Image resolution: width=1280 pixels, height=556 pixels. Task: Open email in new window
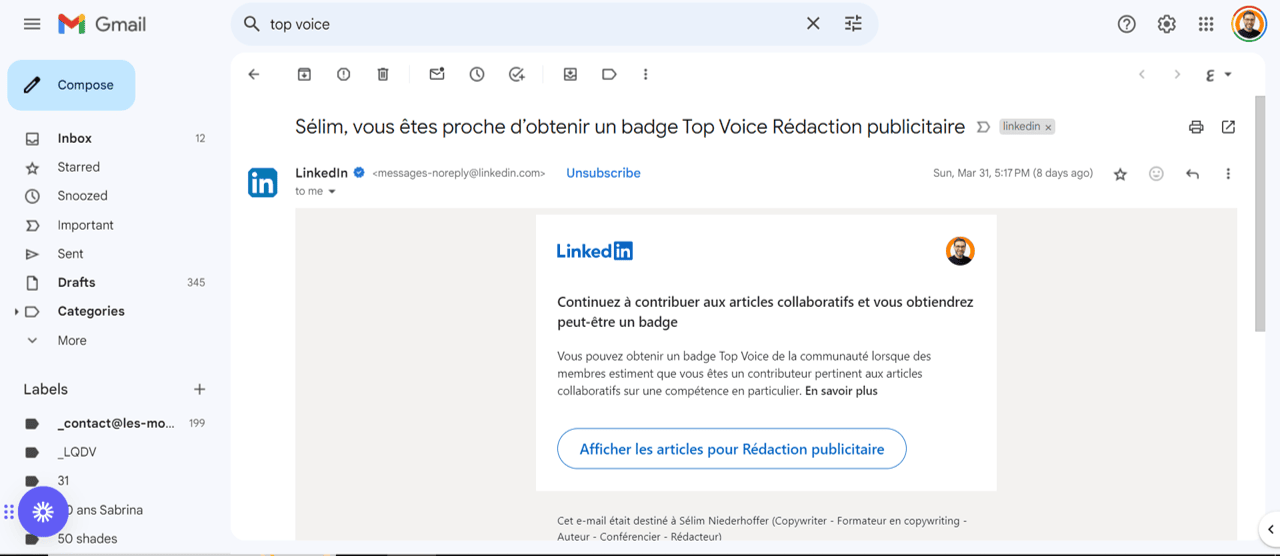[x=1228, y=127]
